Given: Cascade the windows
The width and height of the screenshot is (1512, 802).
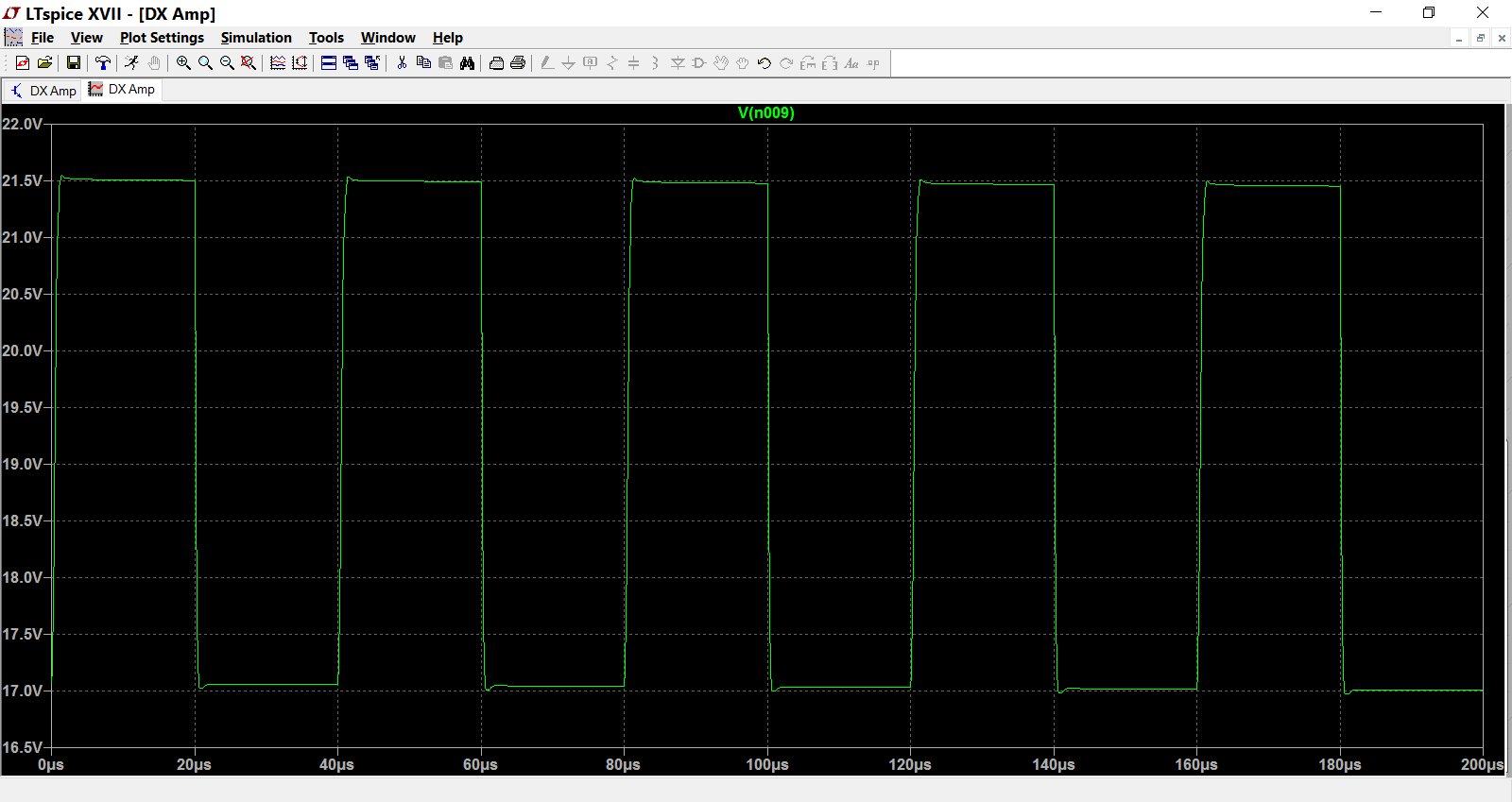Looking at the screenshot, I should point(351,63).
